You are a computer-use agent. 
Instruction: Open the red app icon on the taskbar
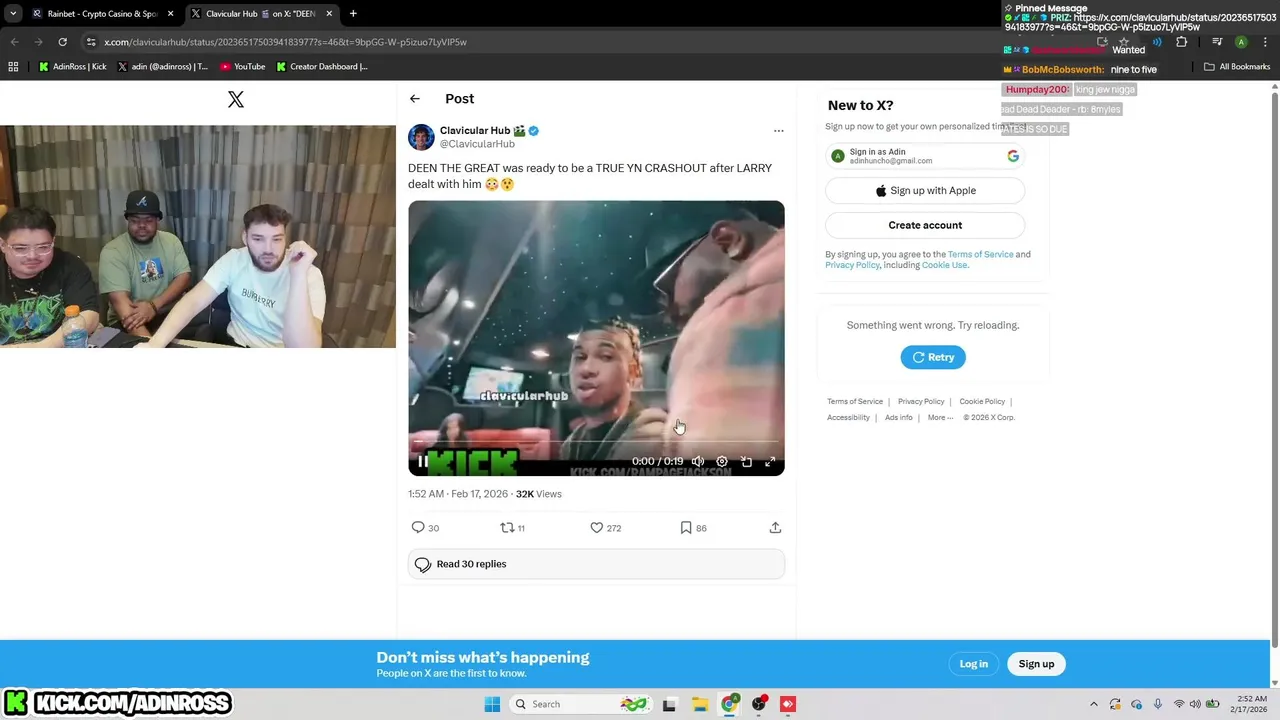(788, 704)
